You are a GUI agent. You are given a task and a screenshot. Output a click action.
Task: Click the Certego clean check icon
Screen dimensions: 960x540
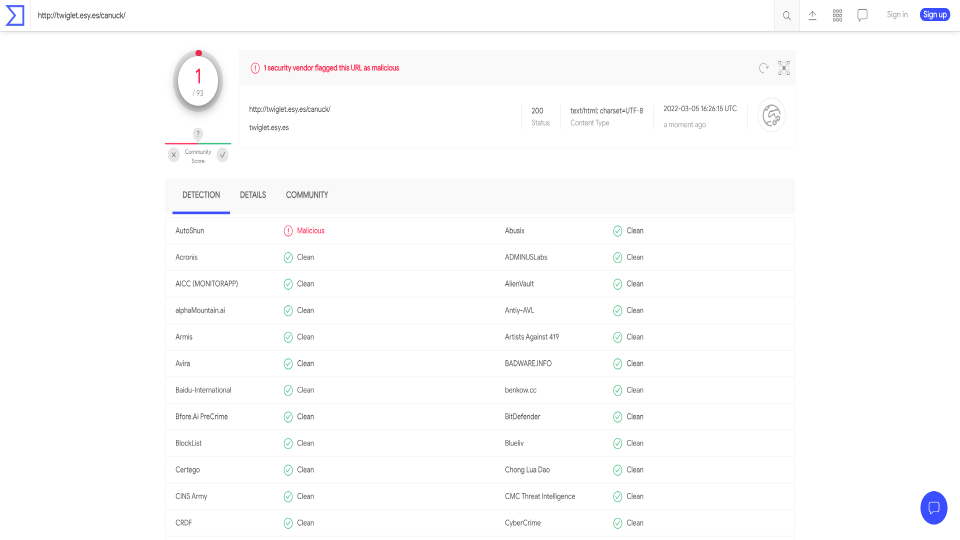(x=288, y=470)
